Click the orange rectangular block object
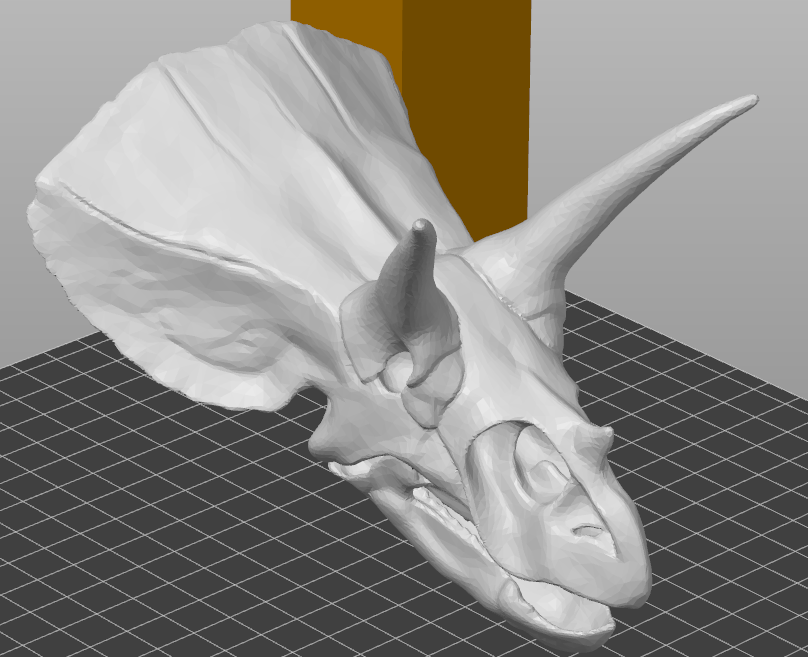This screenshot has width=808, height=657. (466, 119)
